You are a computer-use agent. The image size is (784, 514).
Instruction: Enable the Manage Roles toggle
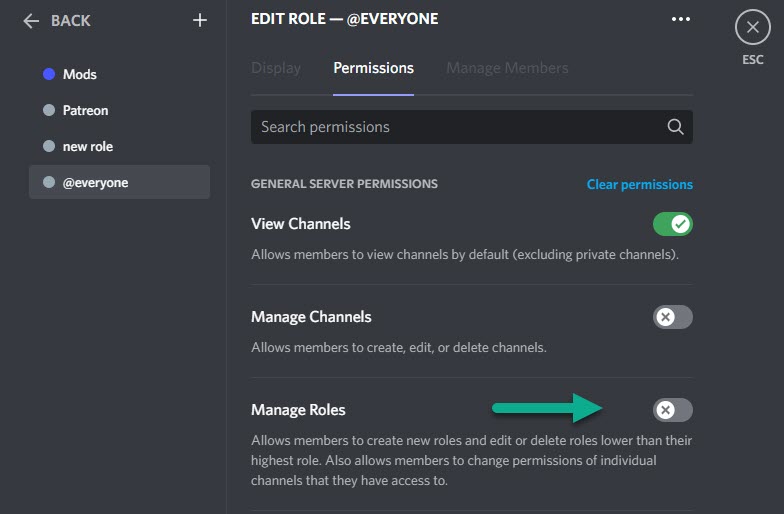(672, 410)
